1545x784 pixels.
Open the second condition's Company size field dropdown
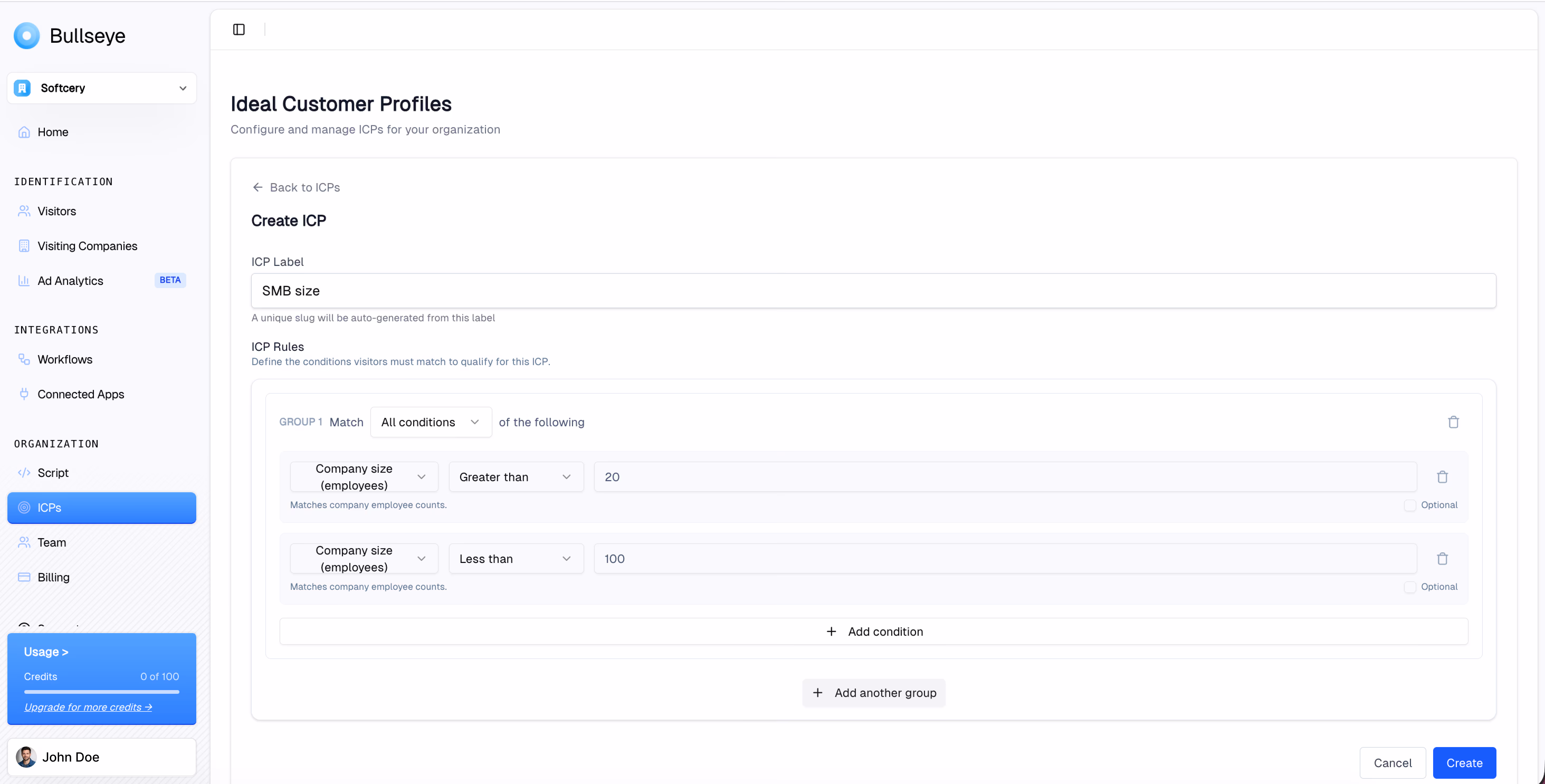click(364, 558)
